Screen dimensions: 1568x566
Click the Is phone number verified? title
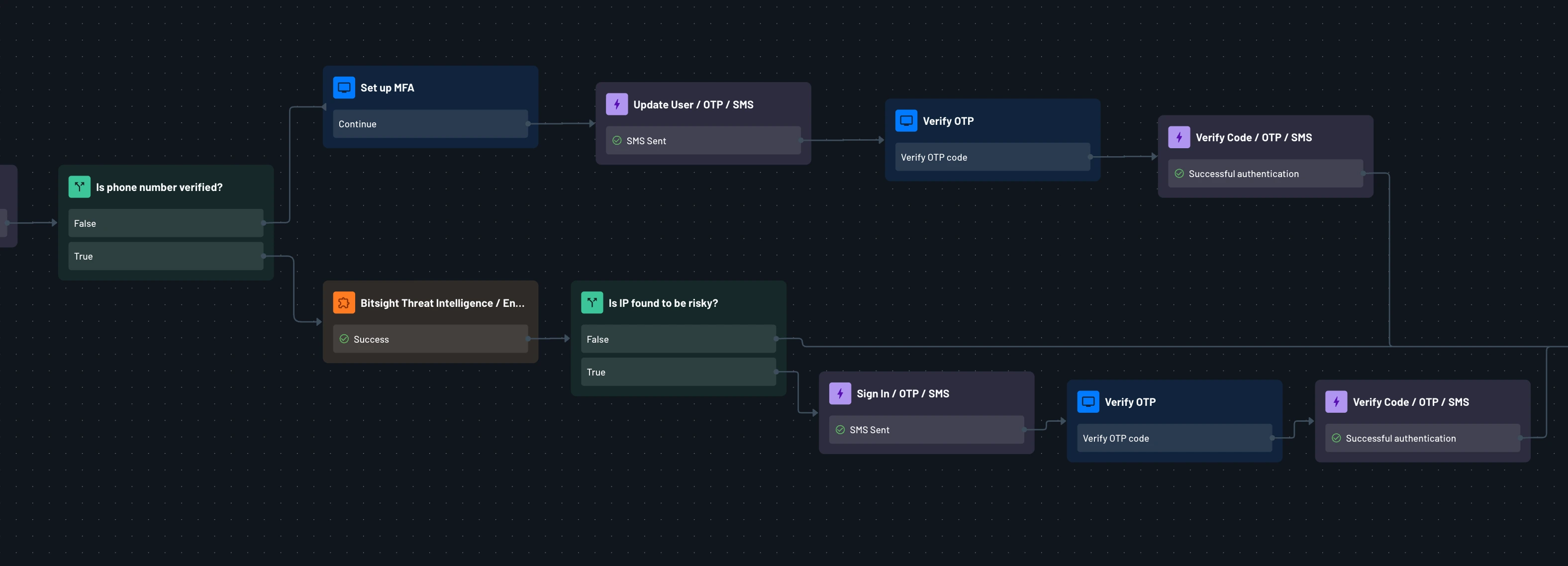click(159, 188)
